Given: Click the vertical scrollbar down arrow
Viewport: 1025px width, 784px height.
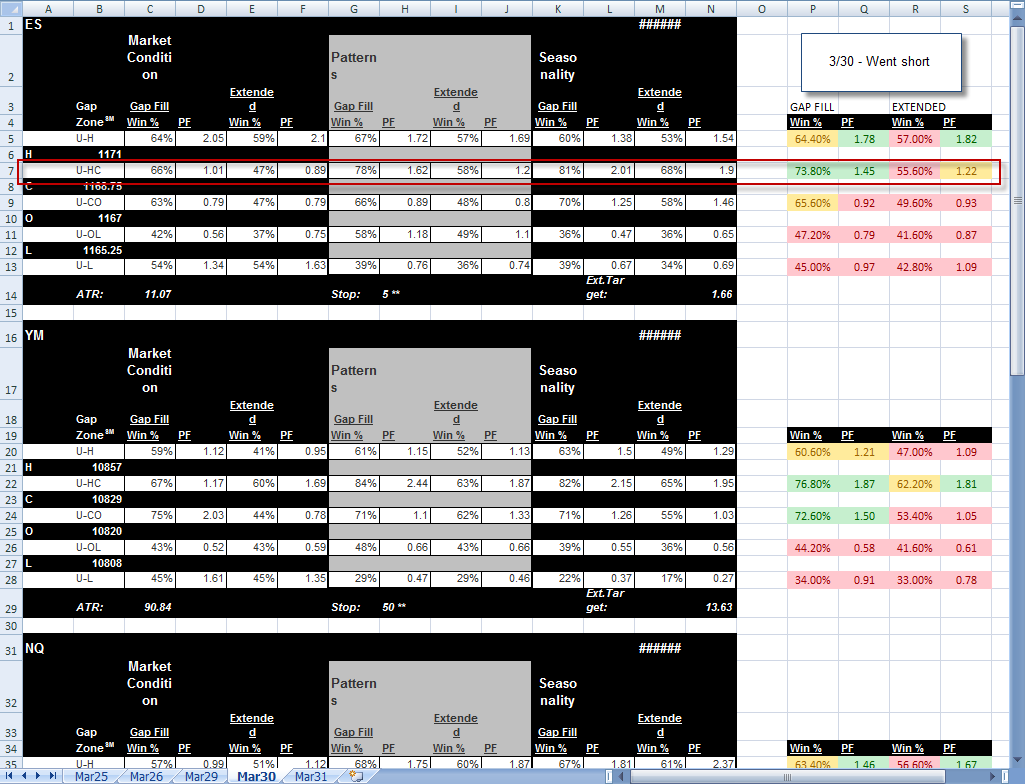Looking at the screenshot, I should coord(1018,761).
